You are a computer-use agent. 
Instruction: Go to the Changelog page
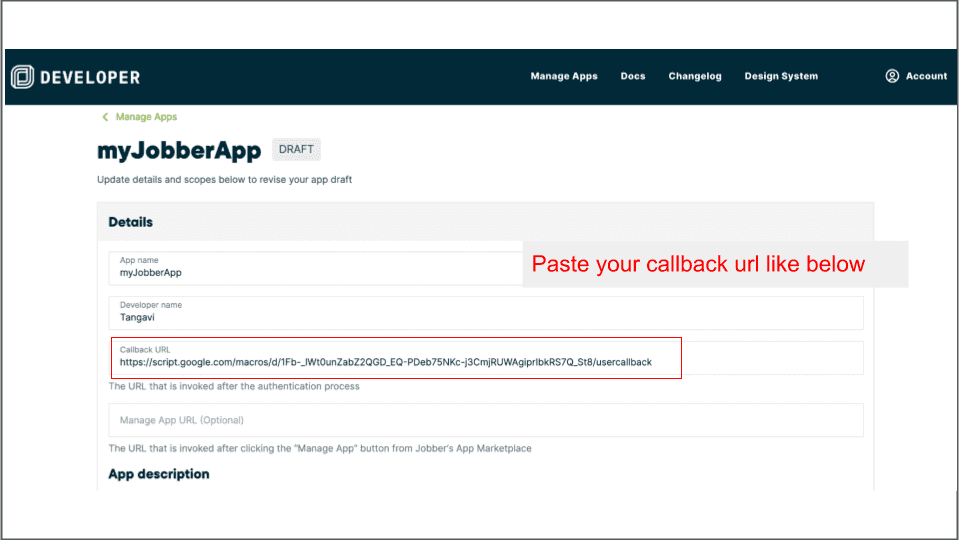tap(695, 76)
